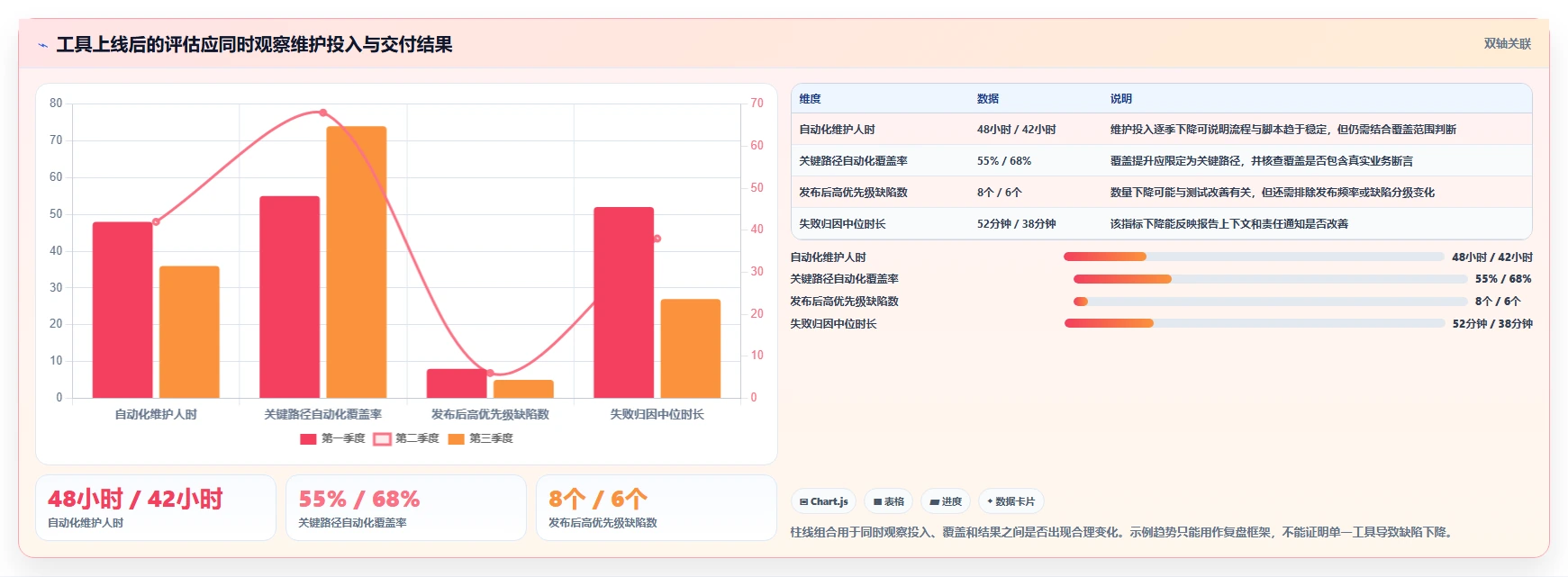Click the orange 自动化维护人时 third-quarter bar

[x=189, y=332]
